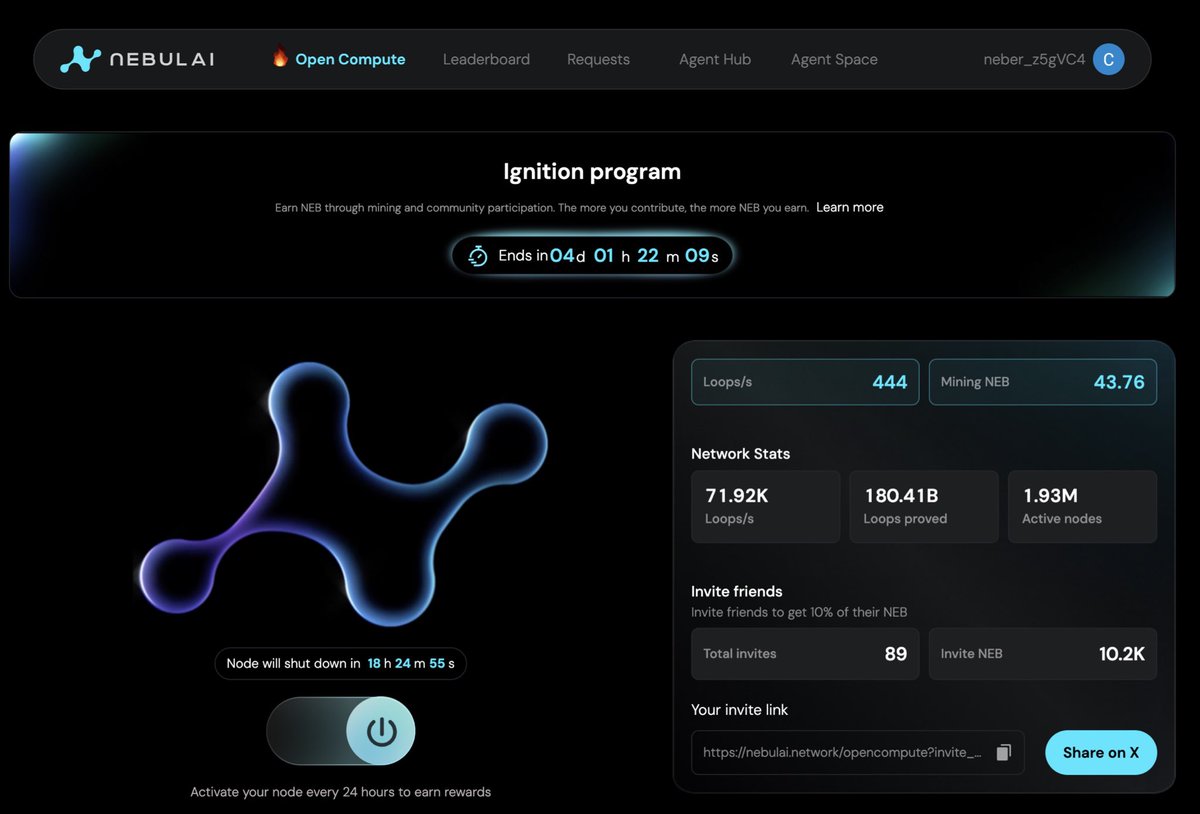Go to the Leaderboard tab
The image size is (1200, 814).
[486, 59]
